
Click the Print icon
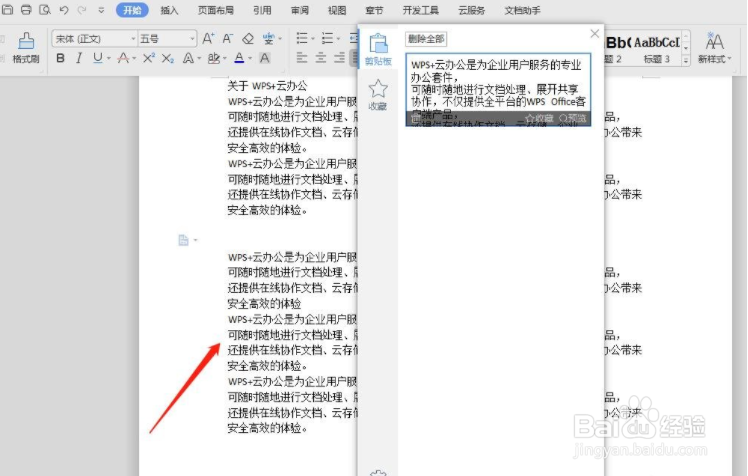tap(26, 10)
